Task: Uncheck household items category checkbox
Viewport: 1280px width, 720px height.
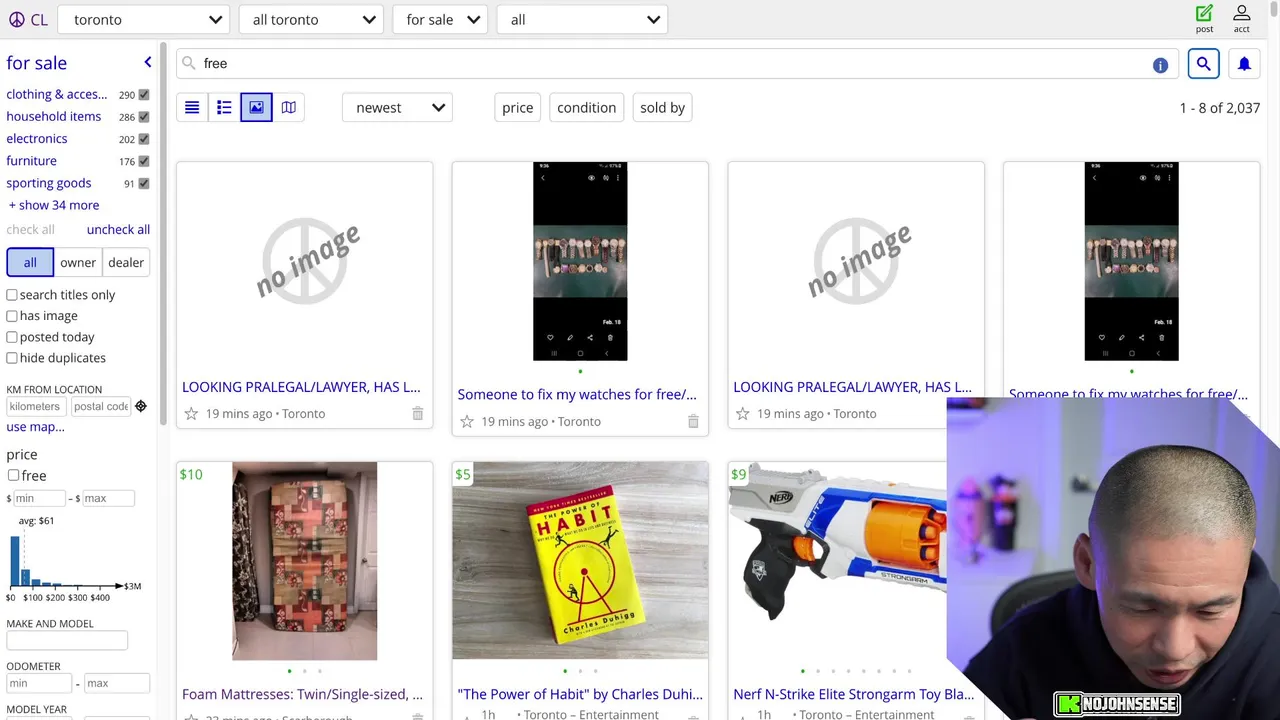Action: [144, 117]
